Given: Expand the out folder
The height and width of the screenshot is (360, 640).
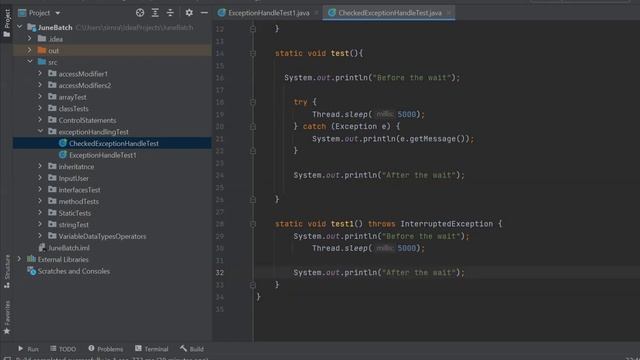Looking at the screenshot, I should pyautogui.click(x=29, y=50).
